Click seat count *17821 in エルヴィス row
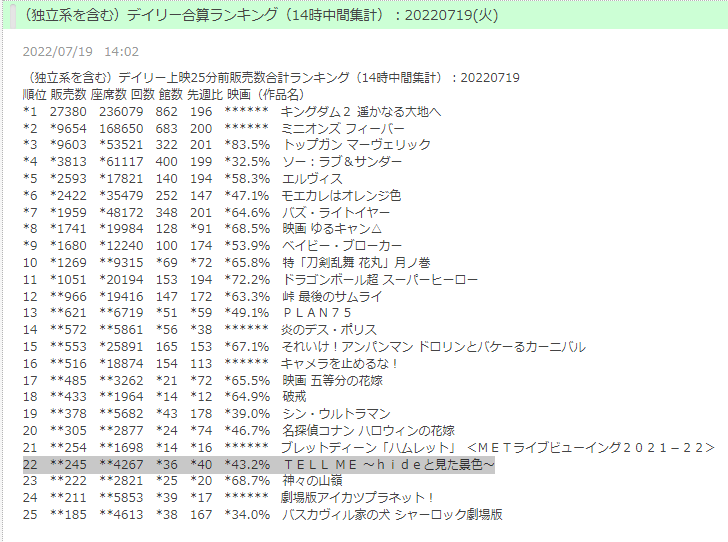Screen dimensions: 728x542 [121, 179]
